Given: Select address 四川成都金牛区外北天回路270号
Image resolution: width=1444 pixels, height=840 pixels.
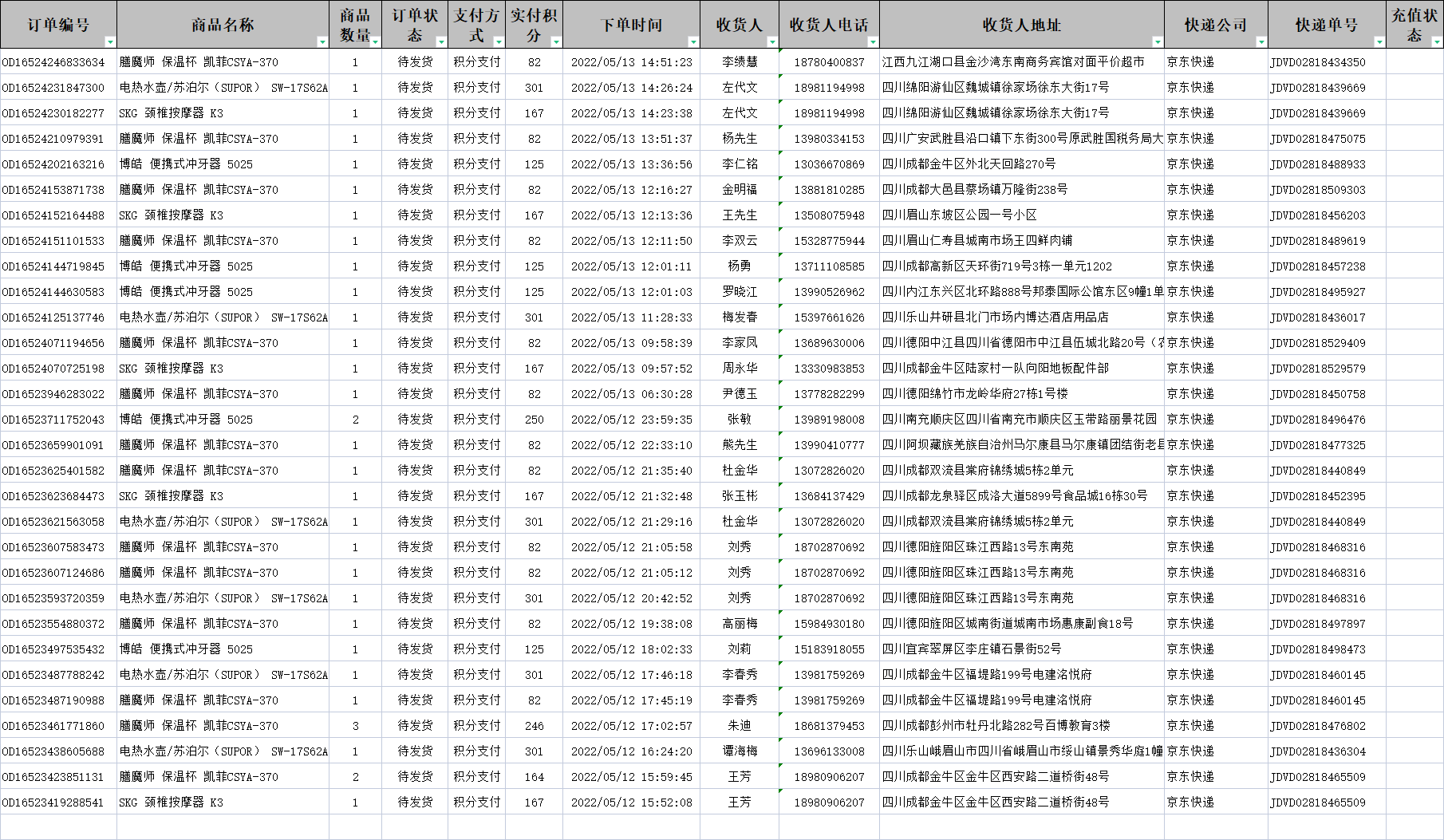Looking at the screenshot, I should (x=1021, y=164).
